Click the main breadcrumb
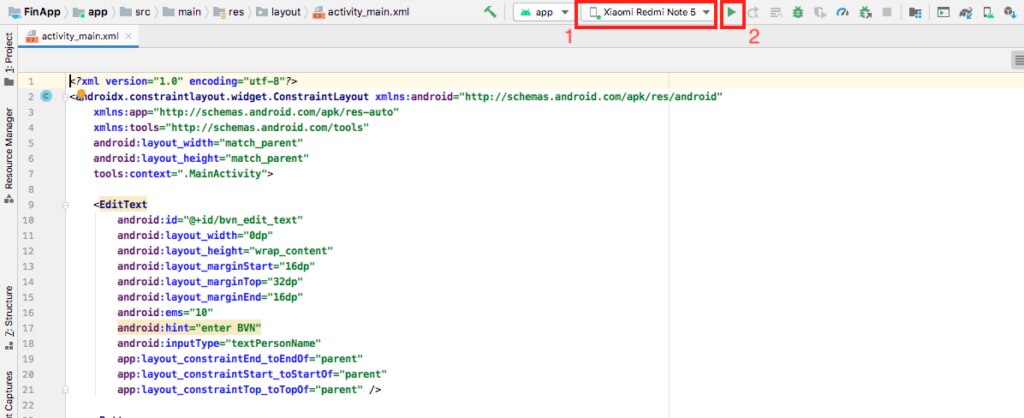Viewport: 1024px width, 418px height. tap(180, 12)
